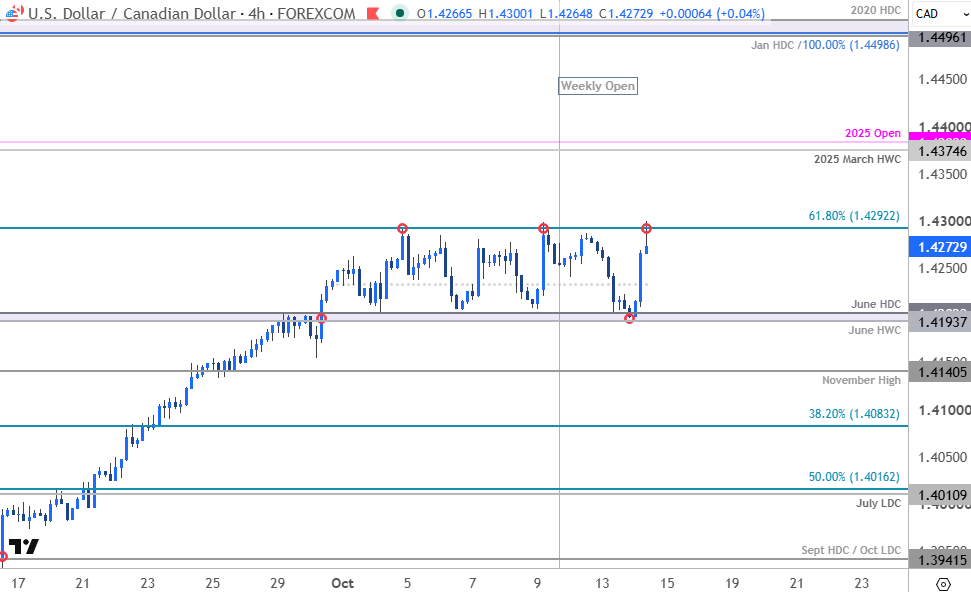Click date 29 on the time axis
971x592 pixels.
(x=277, y=583)
